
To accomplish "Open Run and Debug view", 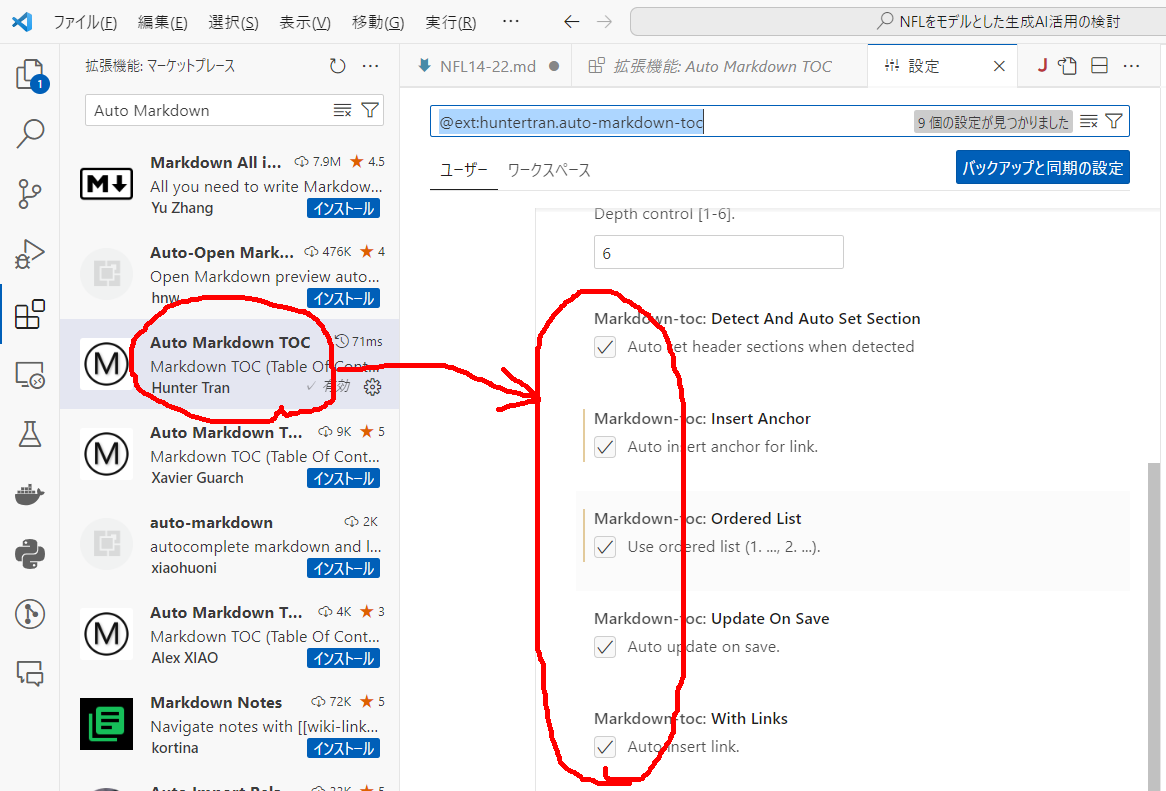I will point(30,254).
